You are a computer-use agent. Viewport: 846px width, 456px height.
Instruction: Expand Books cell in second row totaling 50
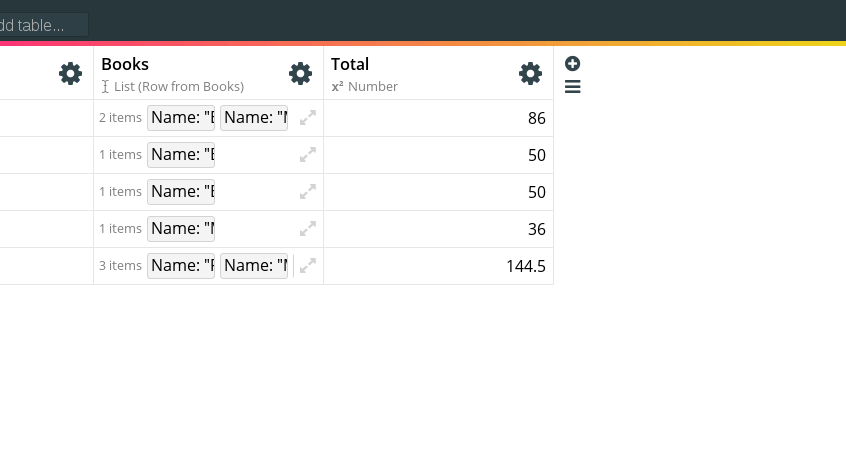pos(308,192)
